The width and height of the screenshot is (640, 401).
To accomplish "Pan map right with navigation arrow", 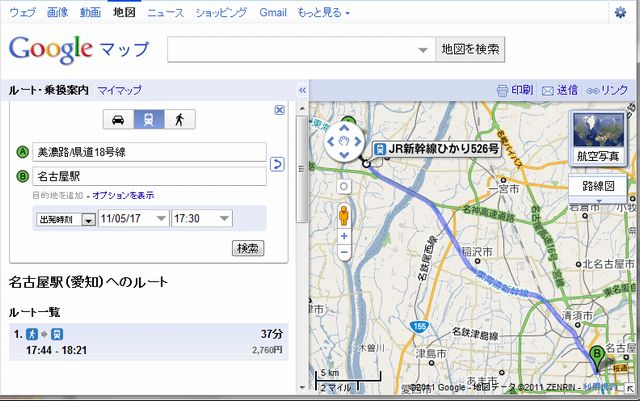I will tap(358, 142).
